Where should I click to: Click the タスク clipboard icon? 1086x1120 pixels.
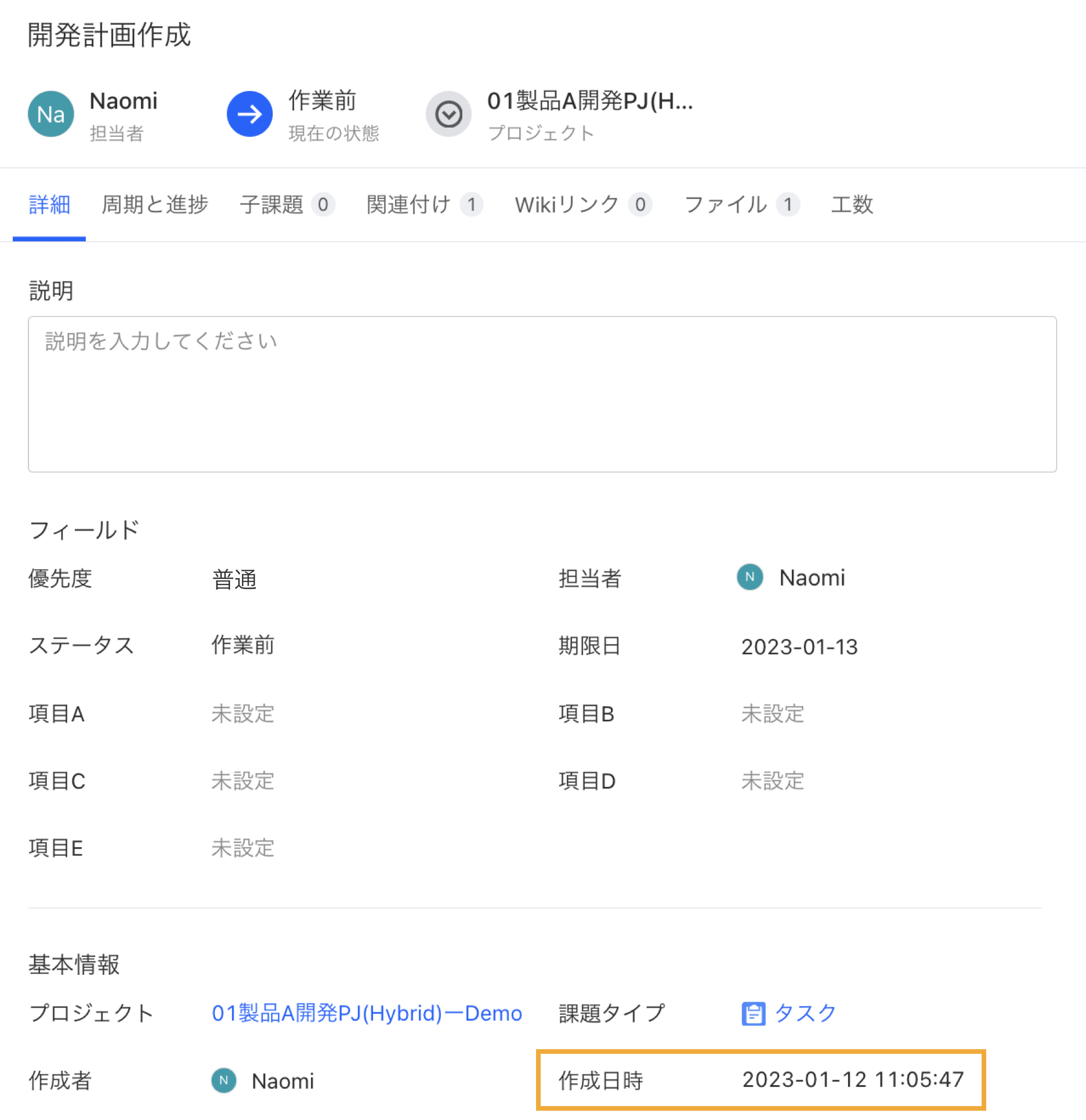753,1014
